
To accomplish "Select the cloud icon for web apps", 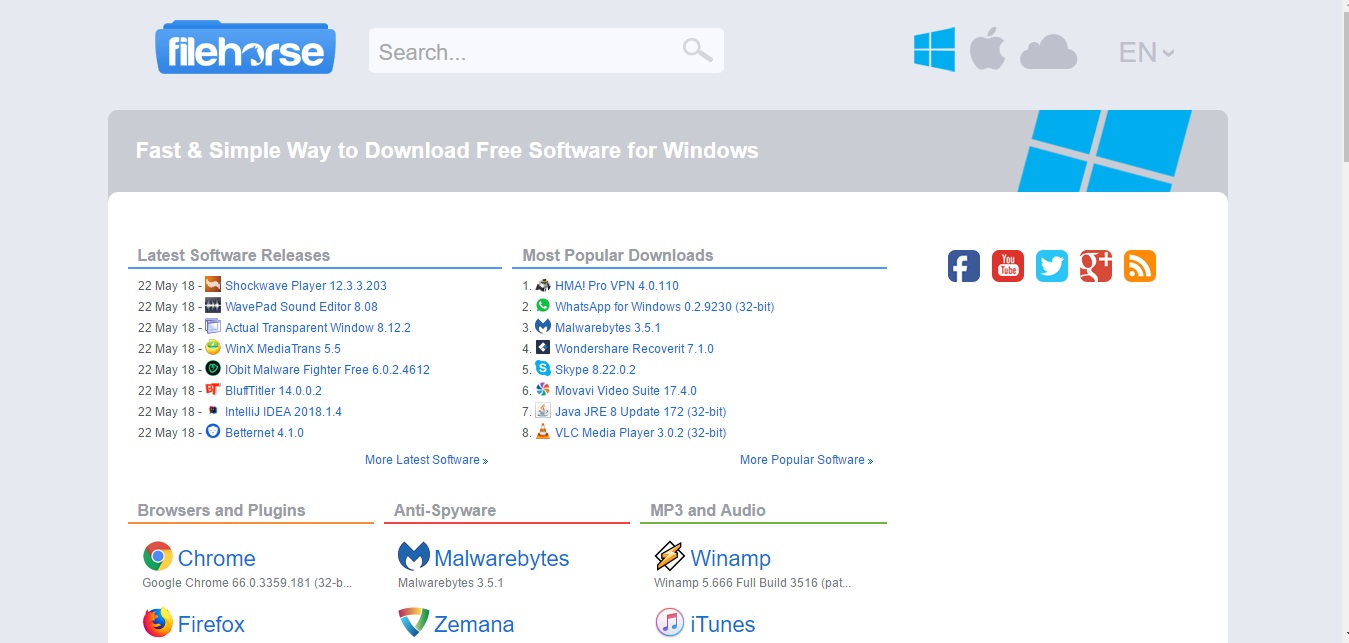I will coord(1047,50).
